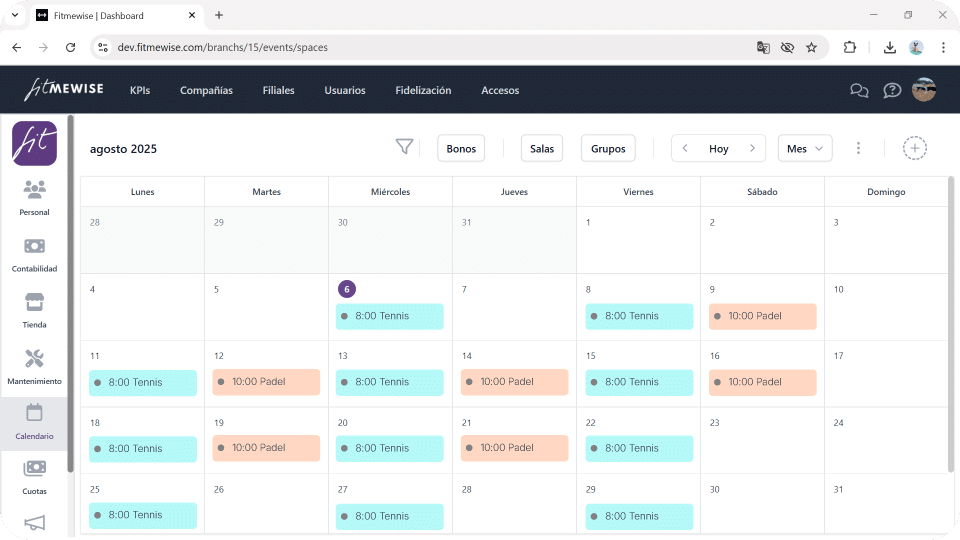Open the 10:00 Padel event on day 14
The width and height of the screenshot is (960, 540).
(x=514, y=381)
